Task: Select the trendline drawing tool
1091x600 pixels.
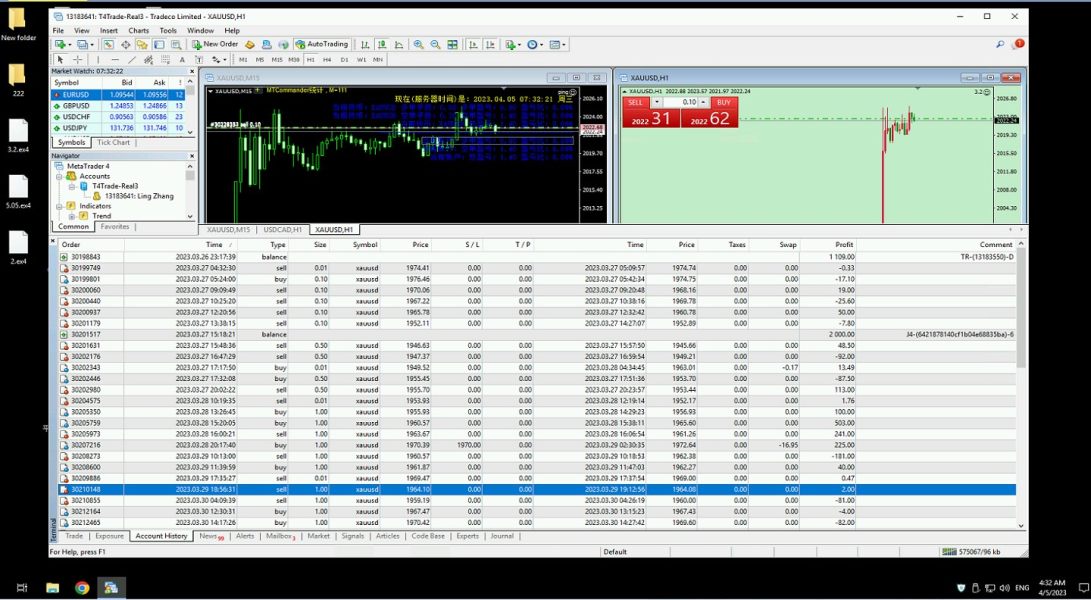Action: 131,60
